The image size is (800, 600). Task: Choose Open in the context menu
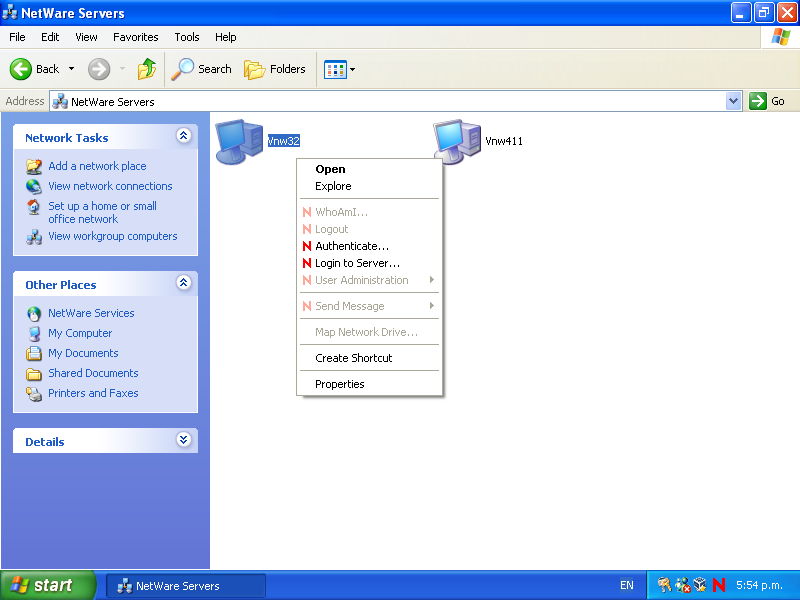click(369, 169)
